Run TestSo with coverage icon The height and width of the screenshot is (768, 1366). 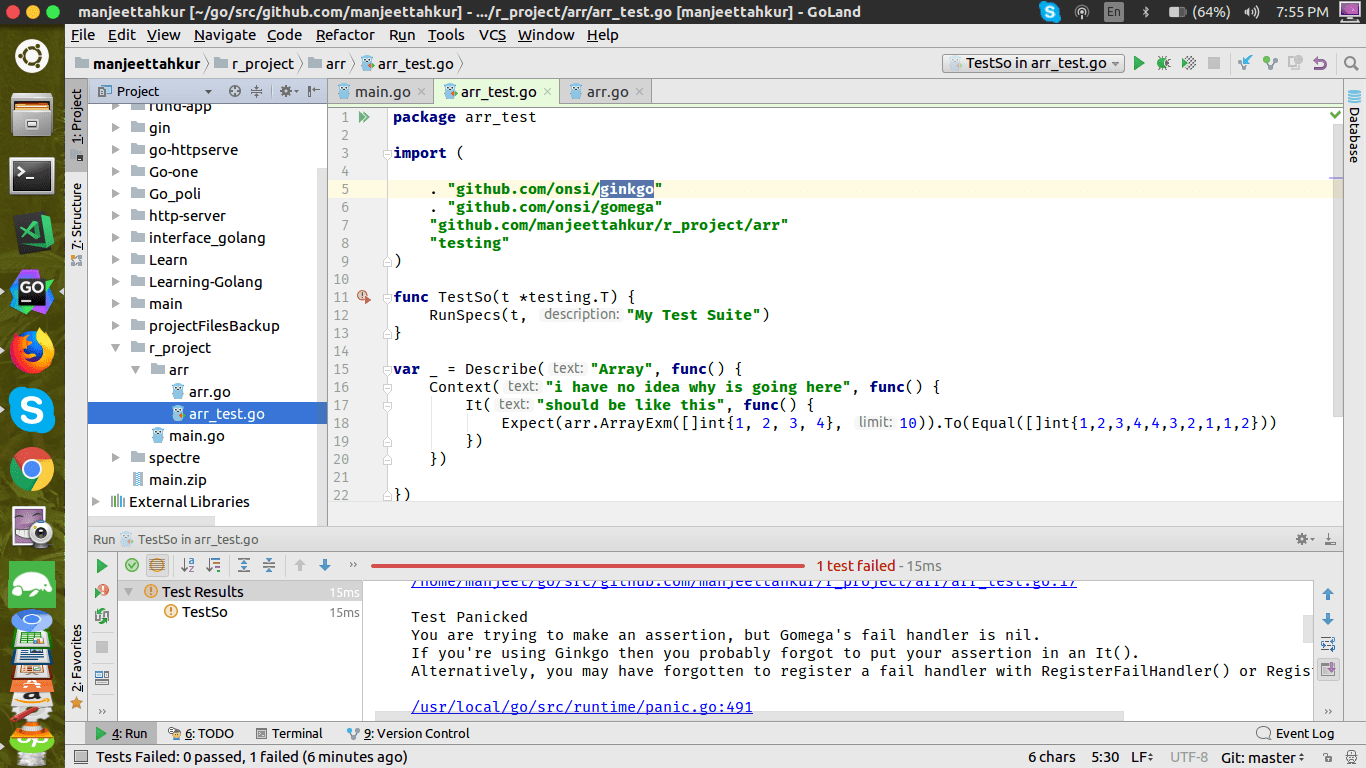1188,62
